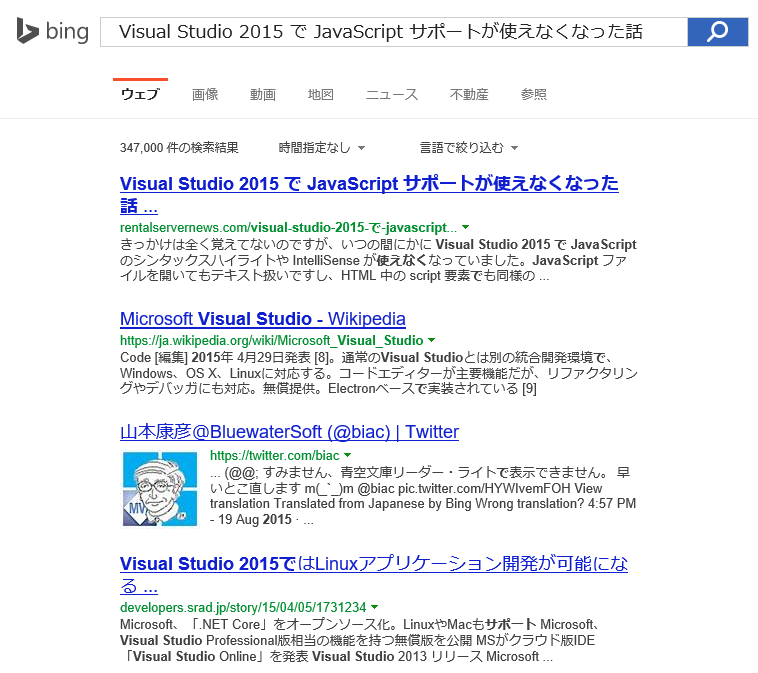Click the rentalservernews.com result URL

(288, 227)
